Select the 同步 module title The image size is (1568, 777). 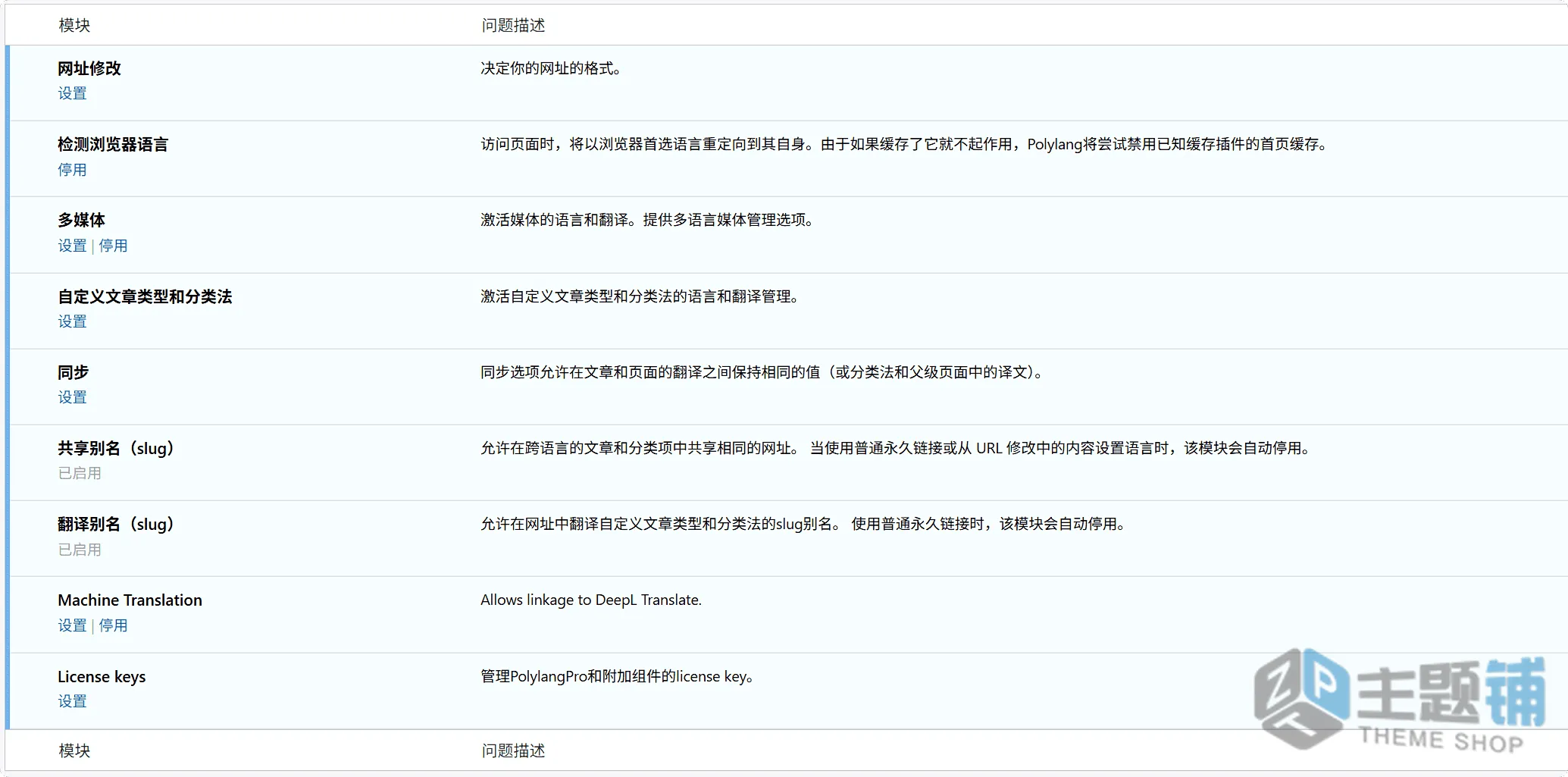(73, 372)
